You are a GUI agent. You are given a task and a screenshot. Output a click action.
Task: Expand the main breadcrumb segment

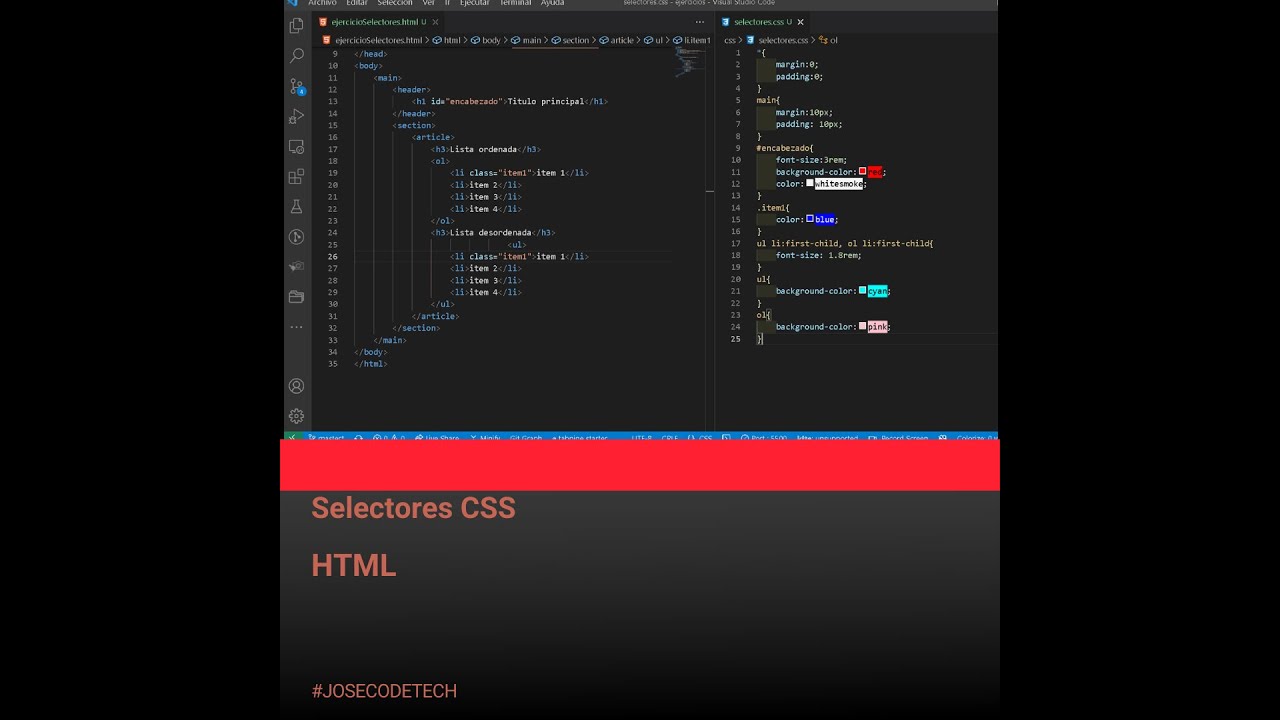526,41
